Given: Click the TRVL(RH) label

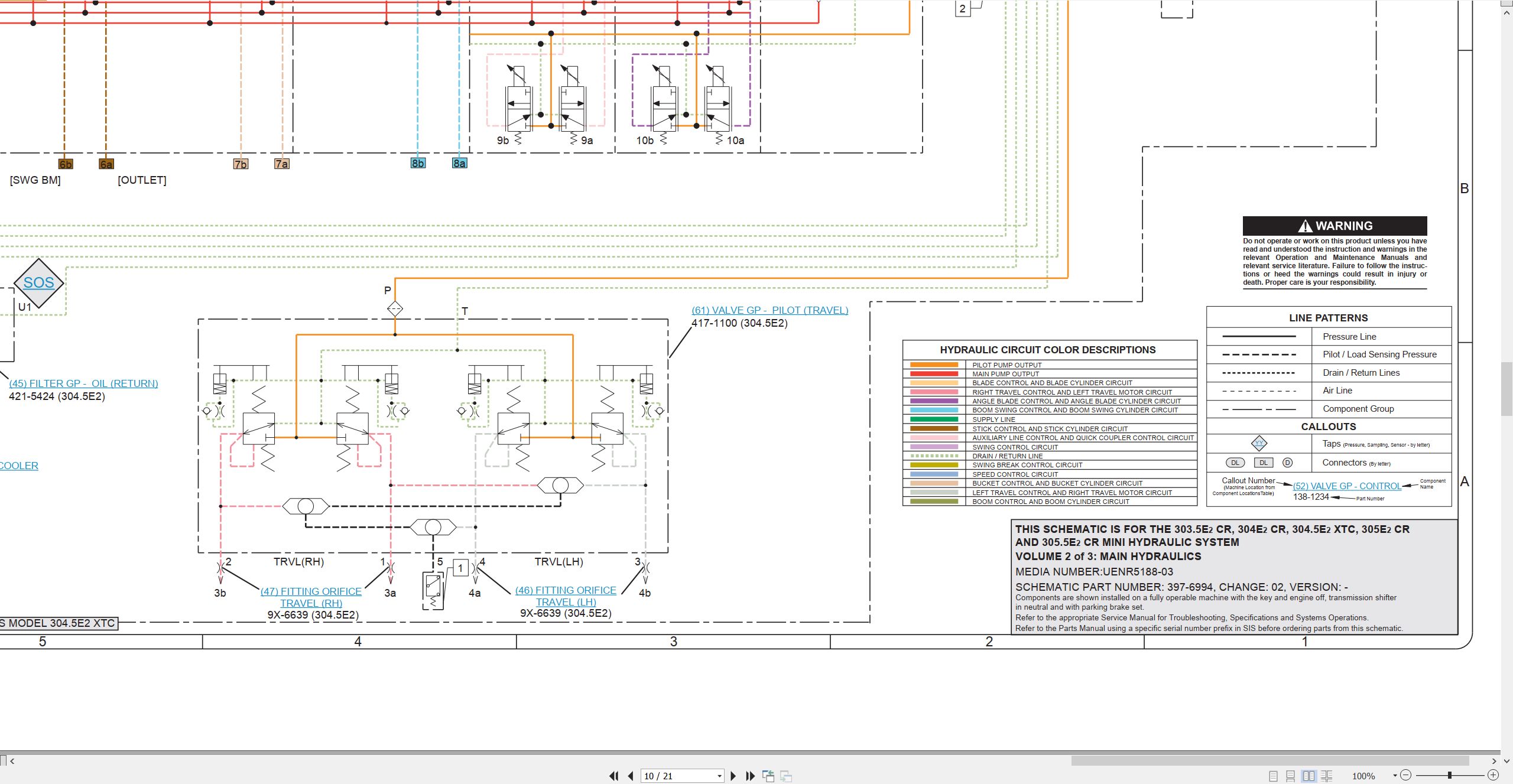Looking at the screenshot, I should 298,562.
